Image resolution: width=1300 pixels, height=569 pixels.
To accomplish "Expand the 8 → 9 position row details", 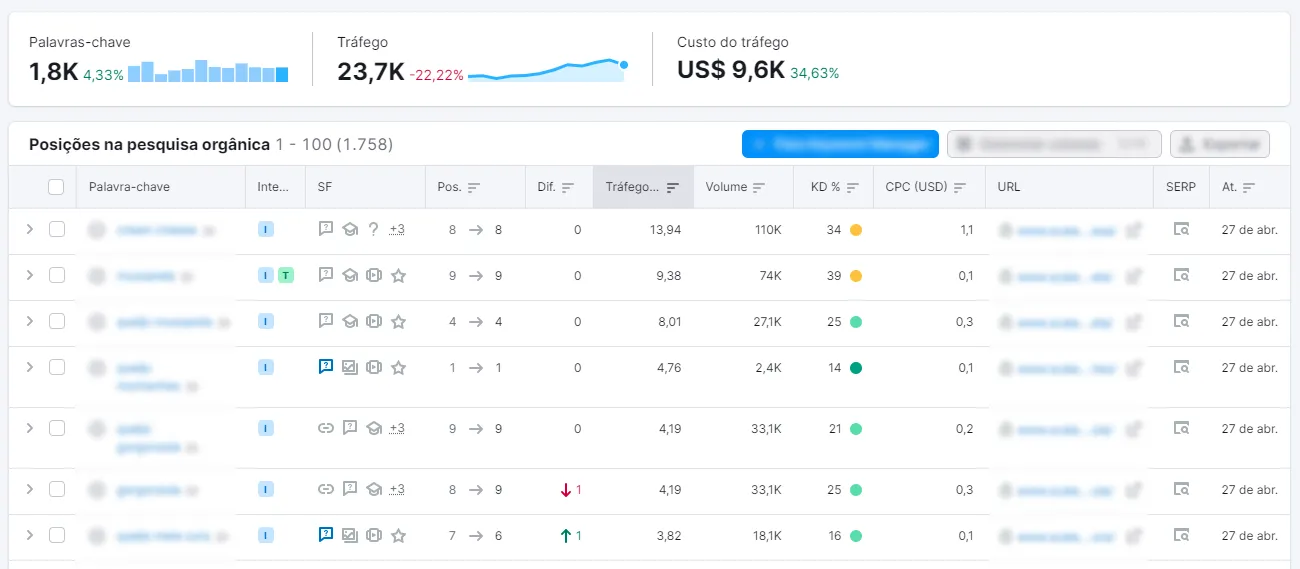I will [29, 489].
